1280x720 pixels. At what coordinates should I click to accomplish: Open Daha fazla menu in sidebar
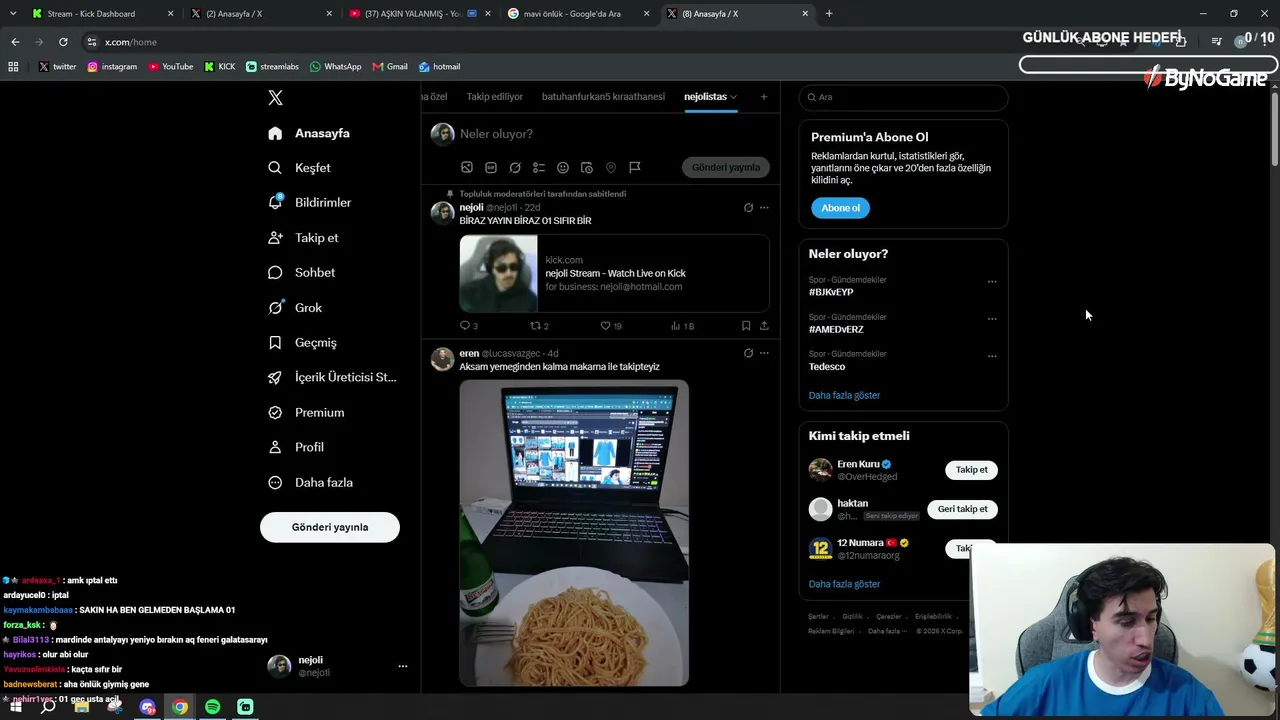[310, 482]
